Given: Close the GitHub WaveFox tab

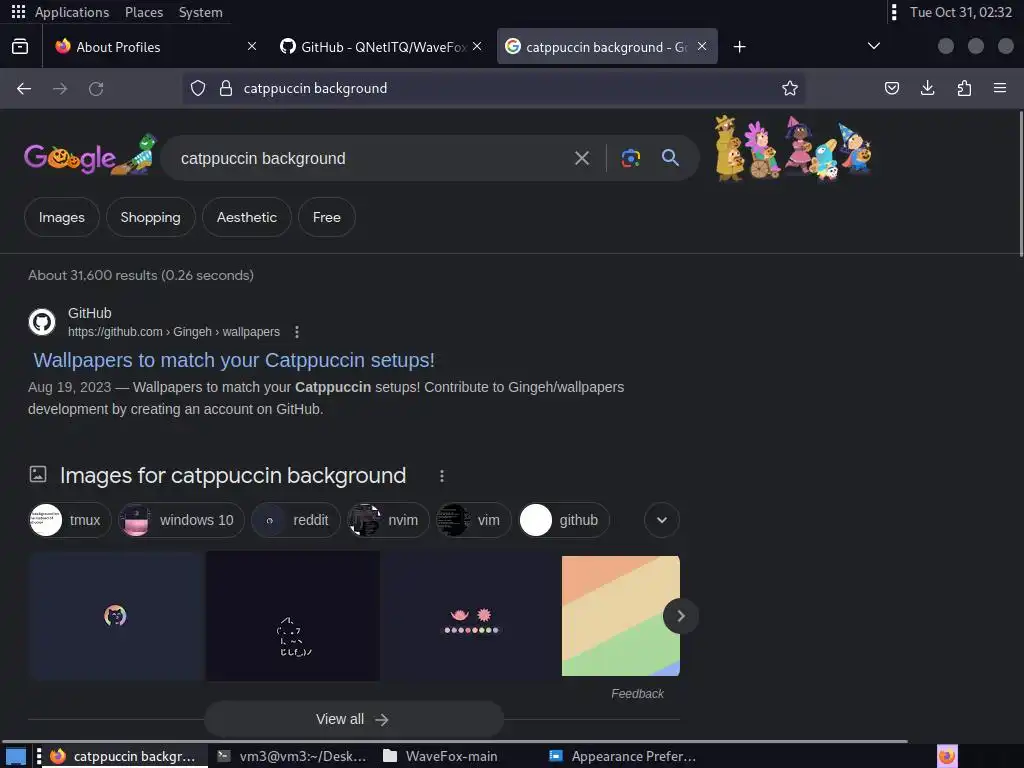Looking at the screenshot, I should click(477, 46).
